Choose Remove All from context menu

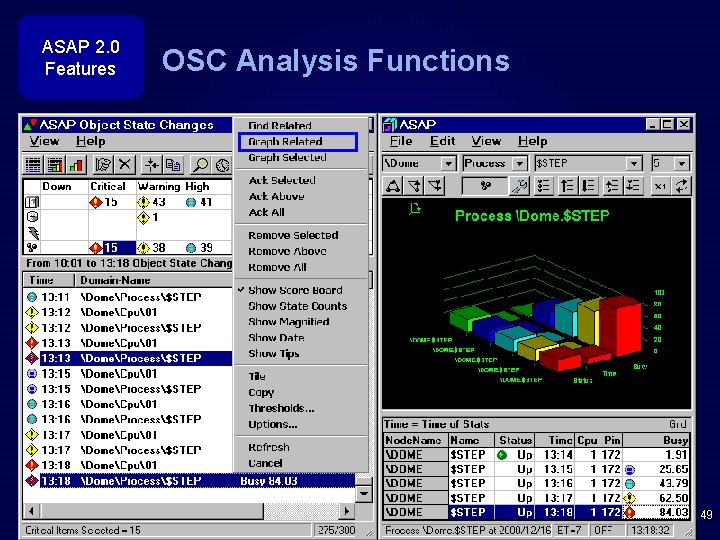point(277,267)
